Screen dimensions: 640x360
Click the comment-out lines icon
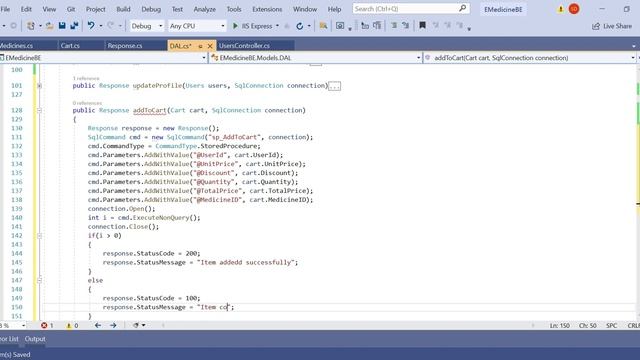[394, 26]
